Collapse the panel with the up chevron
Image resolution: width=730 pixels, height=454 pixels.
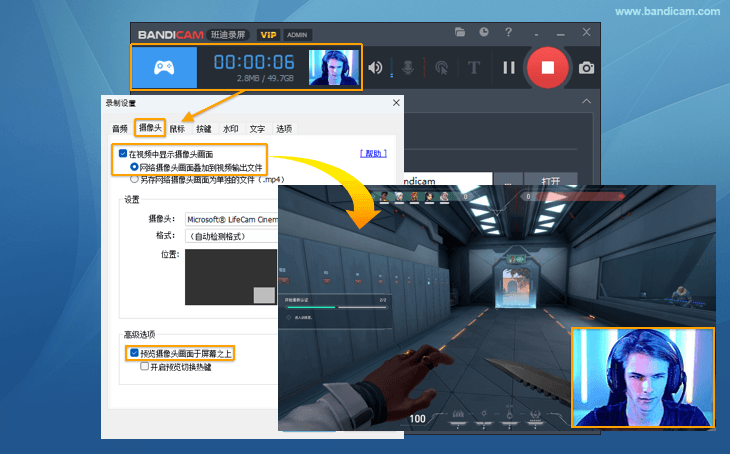click(587, 101)
